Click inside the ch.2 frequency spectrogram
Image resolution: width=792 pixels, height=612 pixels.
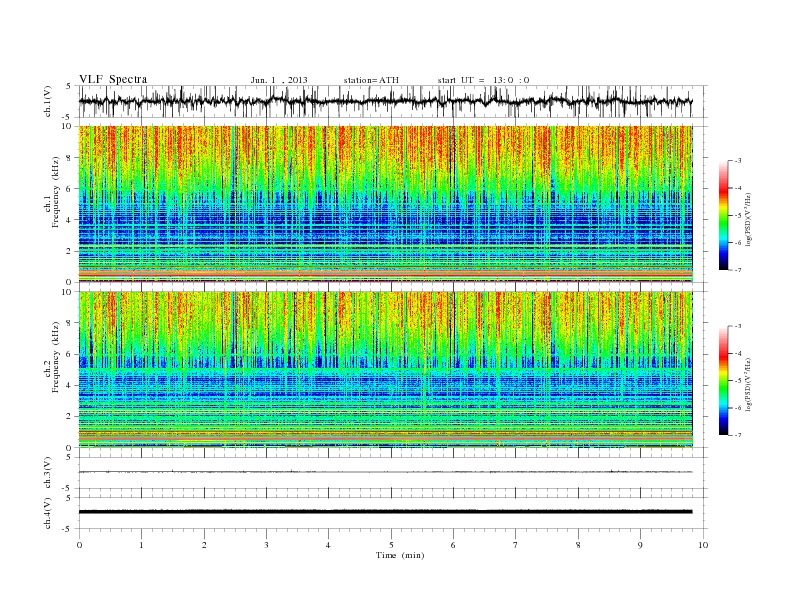click(386, 369)
